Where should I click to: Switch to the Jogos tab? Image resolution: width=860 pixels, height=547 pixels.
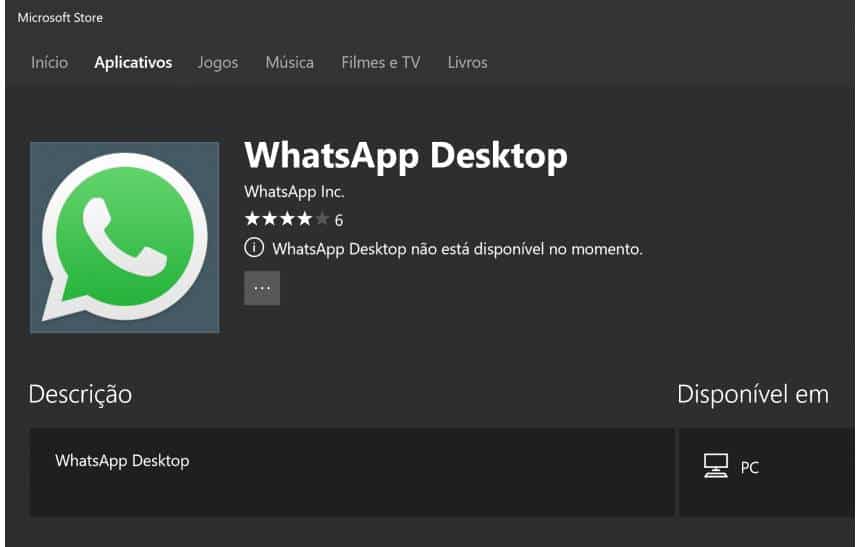tap(218, 63)
